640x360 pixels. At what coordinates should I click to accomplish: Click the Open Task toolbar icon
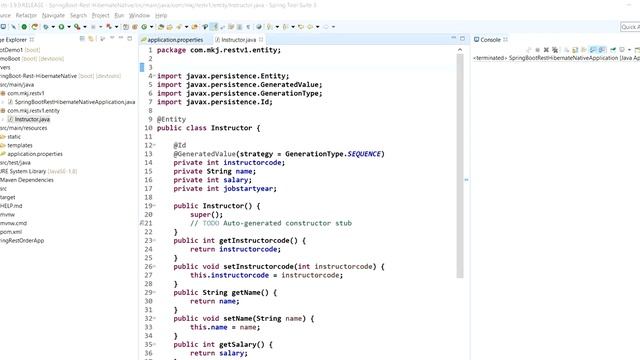169,27
